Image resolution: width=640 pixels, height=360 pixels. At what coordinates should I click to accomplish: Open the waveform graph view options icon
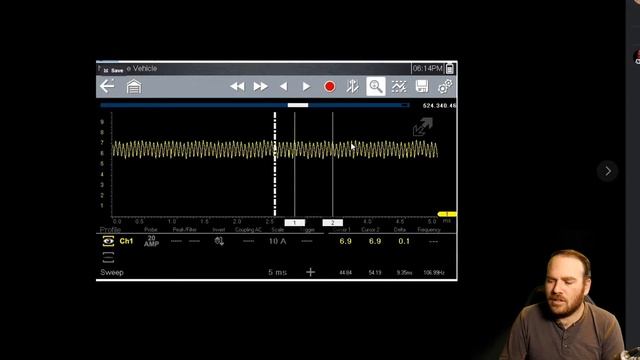point(399,87)
